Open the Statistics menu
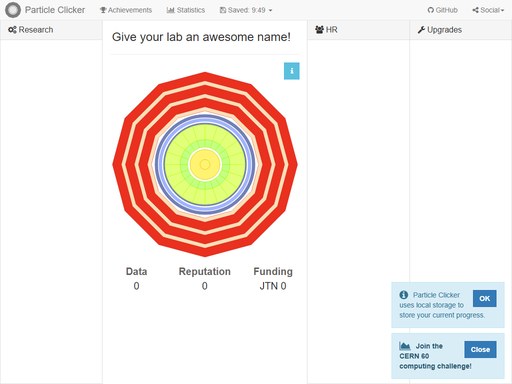The width and height of the screenshot is (512, 384). (186, 10)
